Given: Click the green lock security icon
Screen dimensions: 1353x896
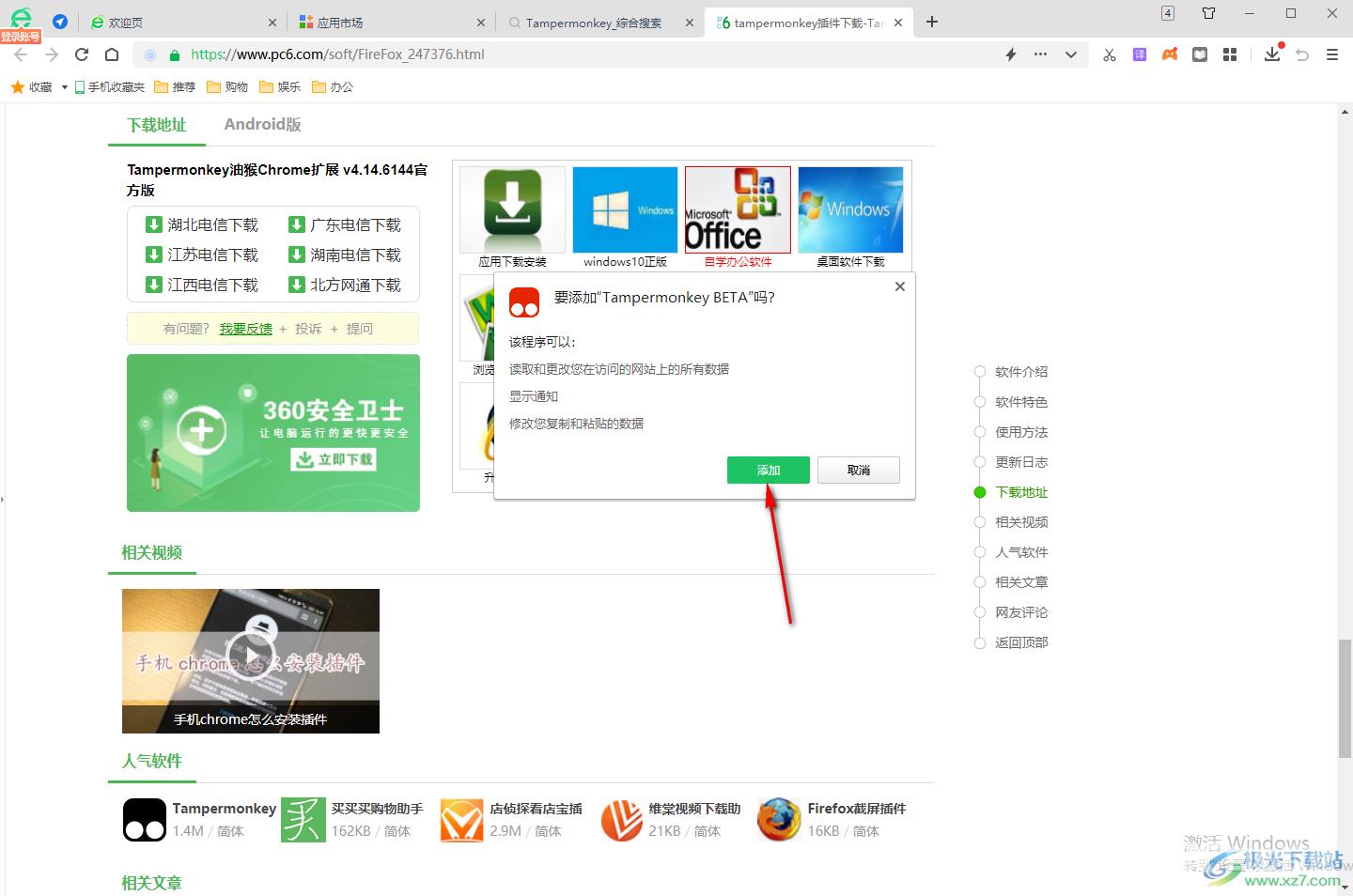Looking at the screenshot, I should 174,54.
